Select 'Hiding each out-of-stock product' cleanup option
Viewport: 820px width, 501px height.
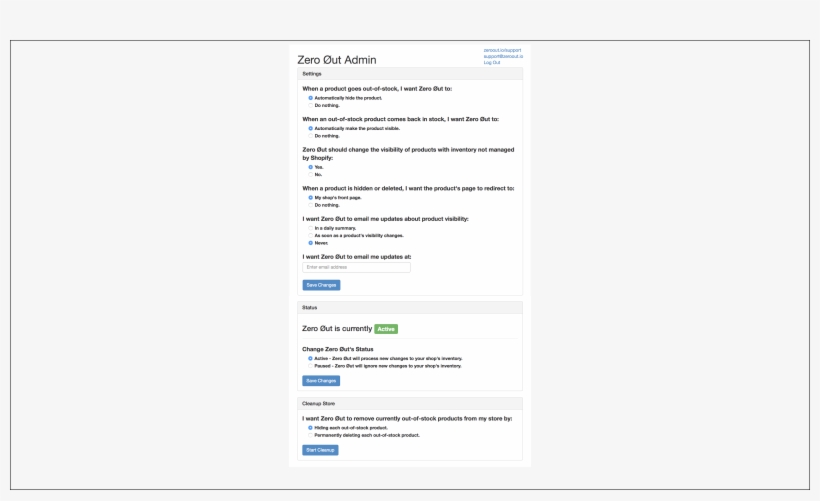[310, 427]
